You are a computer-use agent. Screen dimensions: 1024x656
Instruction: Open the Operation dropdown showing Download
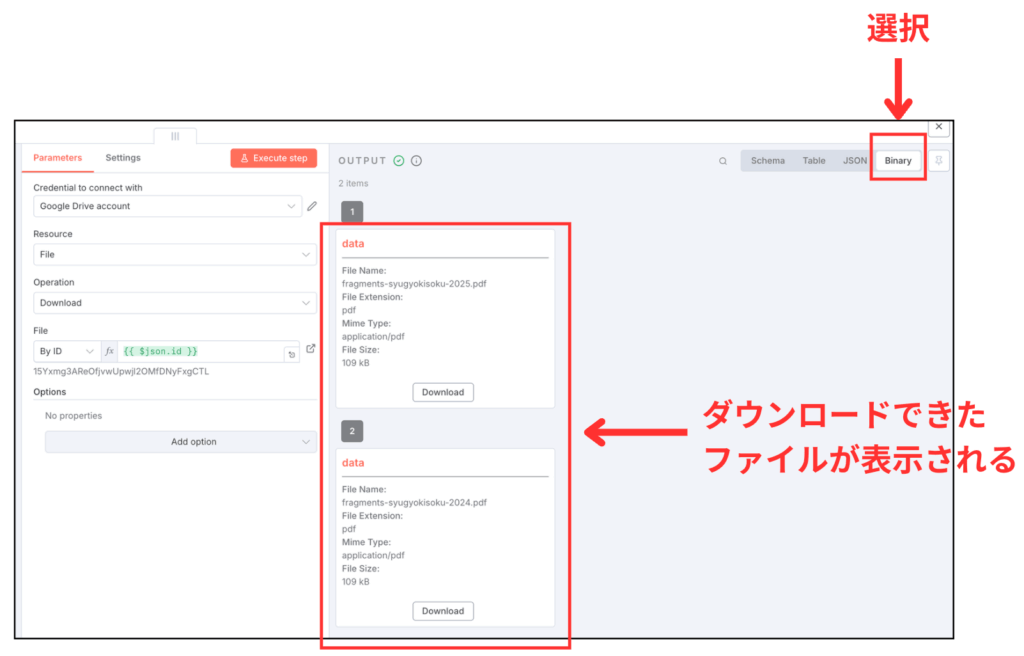[175, 302]
